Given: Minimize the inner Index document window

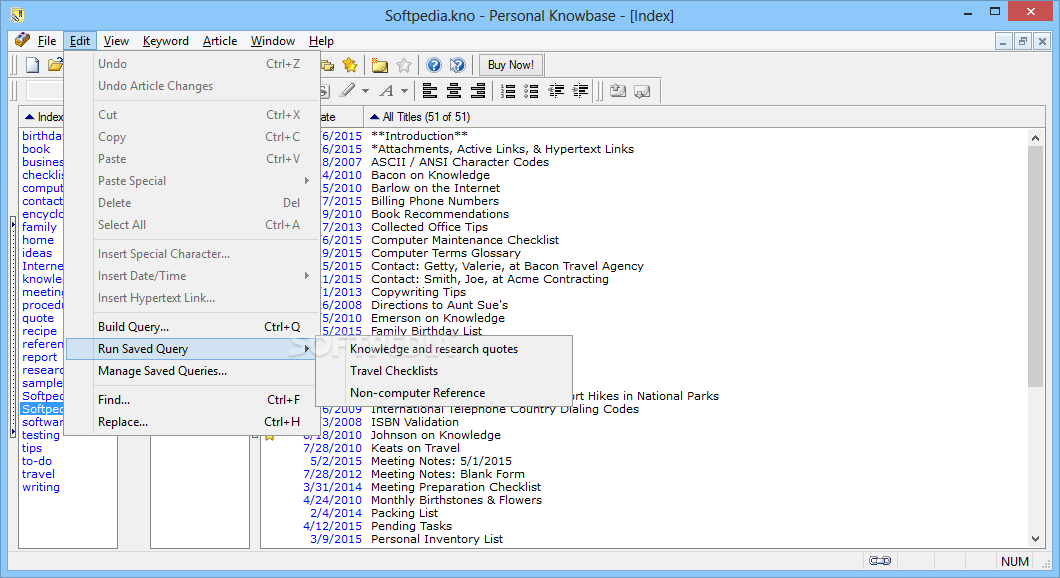Looking at the screenshot, I should tap(1003, 41).
